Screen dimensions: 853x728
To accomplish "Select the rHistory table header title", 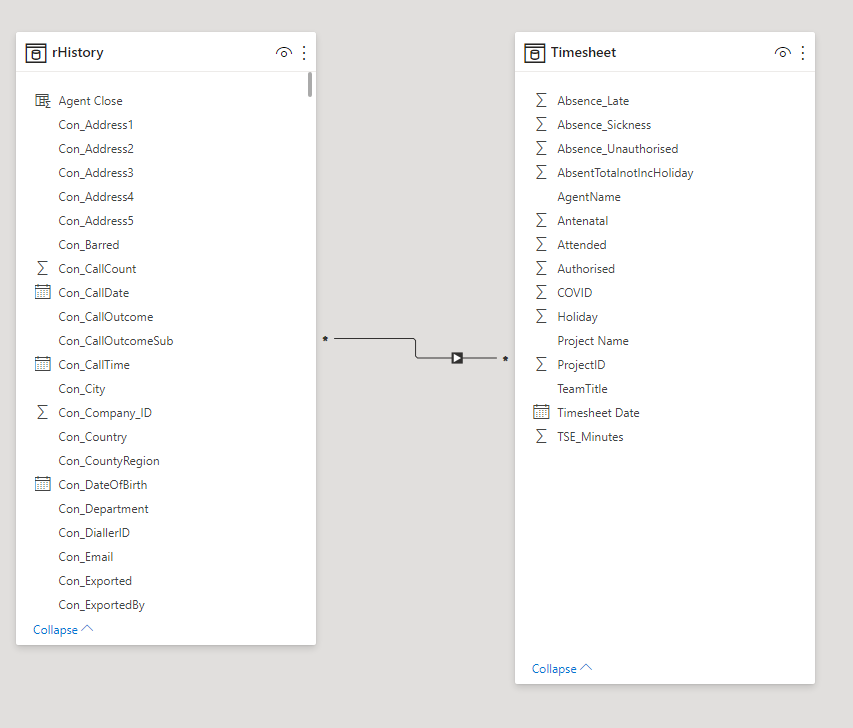I will pos(78,53).
